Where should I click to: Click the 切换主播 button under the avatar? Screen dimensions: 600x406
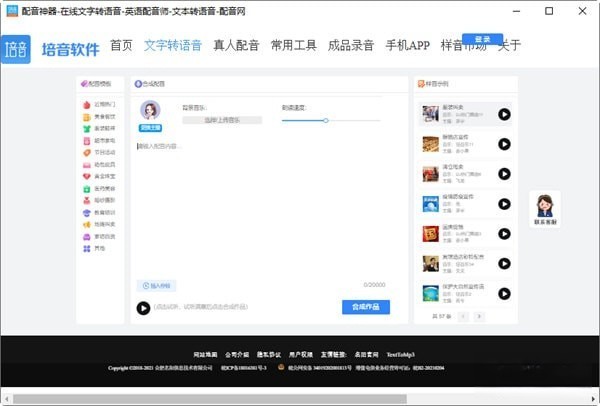point(151,129)
